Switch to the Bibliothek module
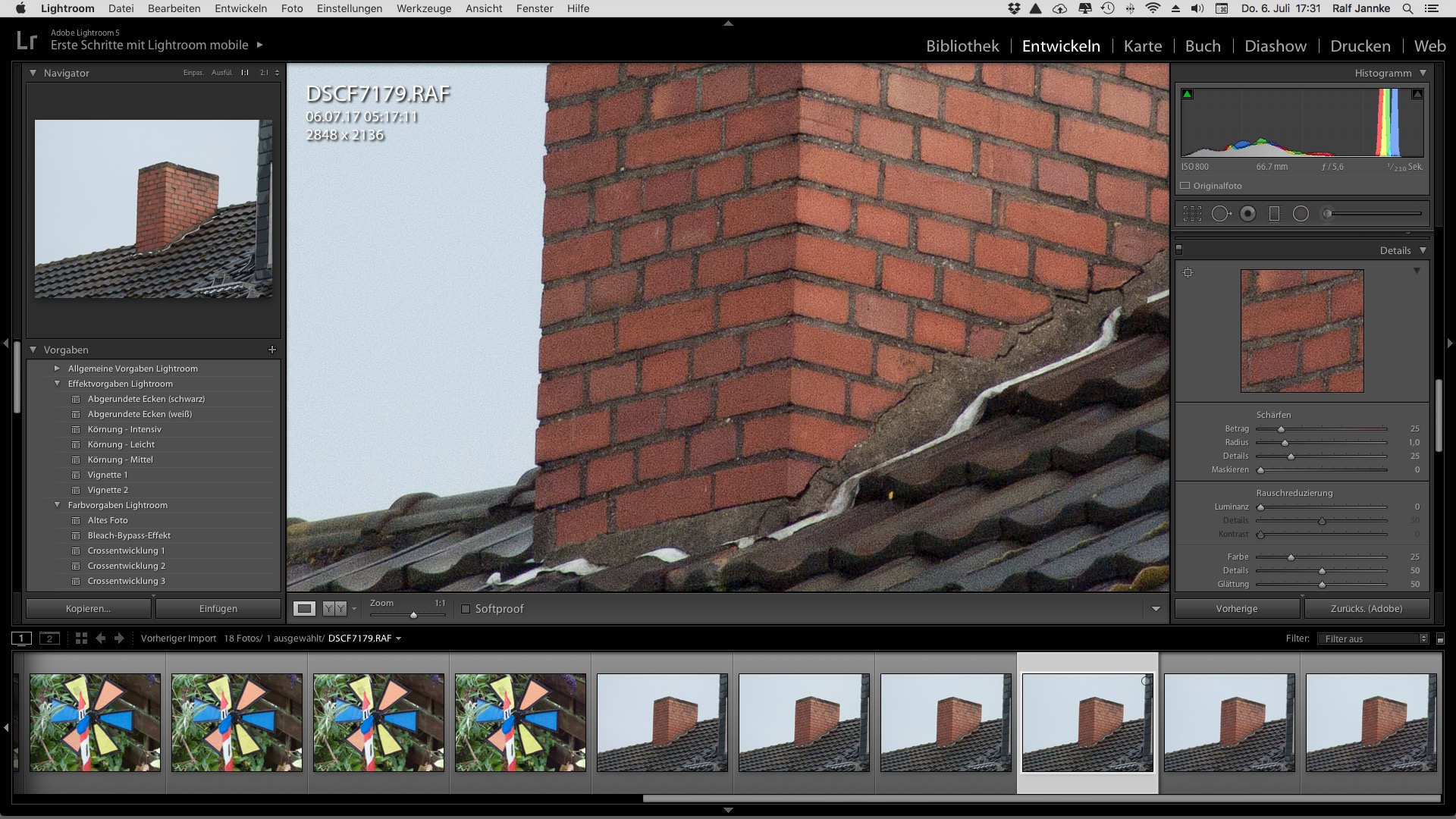 [x=962, y=46]
